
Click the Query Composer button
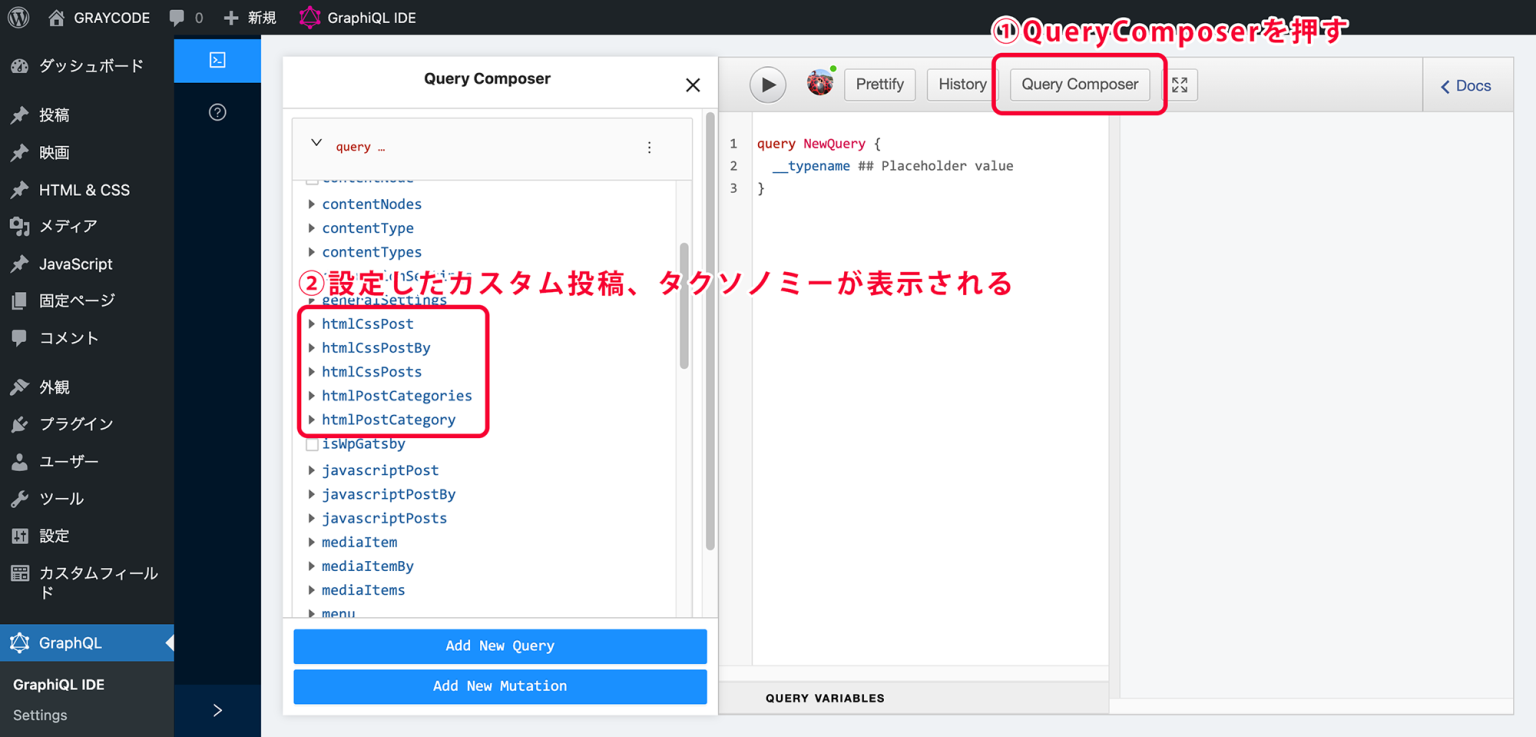pos(1080,84)
